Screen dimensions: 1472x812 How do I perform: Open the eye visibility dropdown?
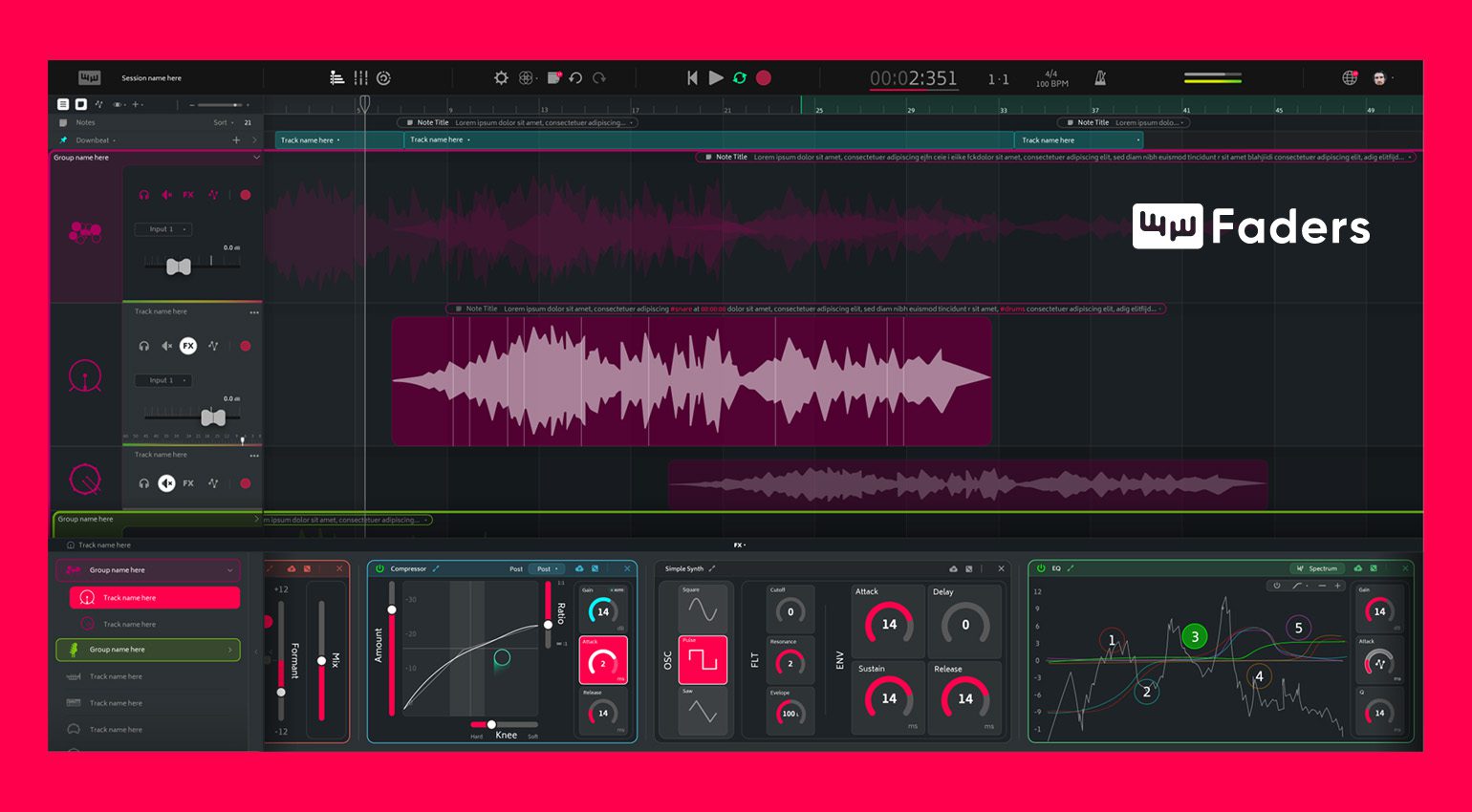coord(119,104)
